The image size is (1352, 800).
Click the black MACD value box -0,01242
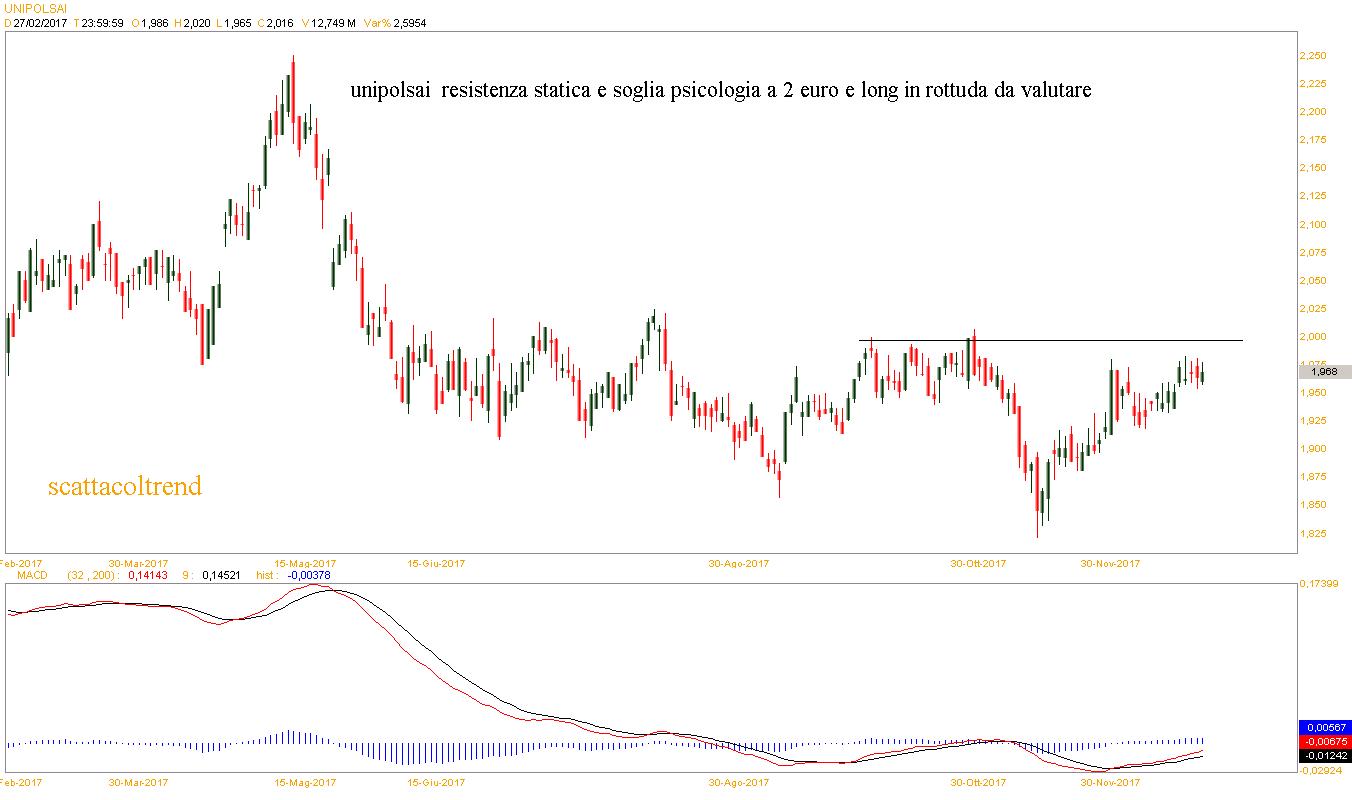point(1324,755)
